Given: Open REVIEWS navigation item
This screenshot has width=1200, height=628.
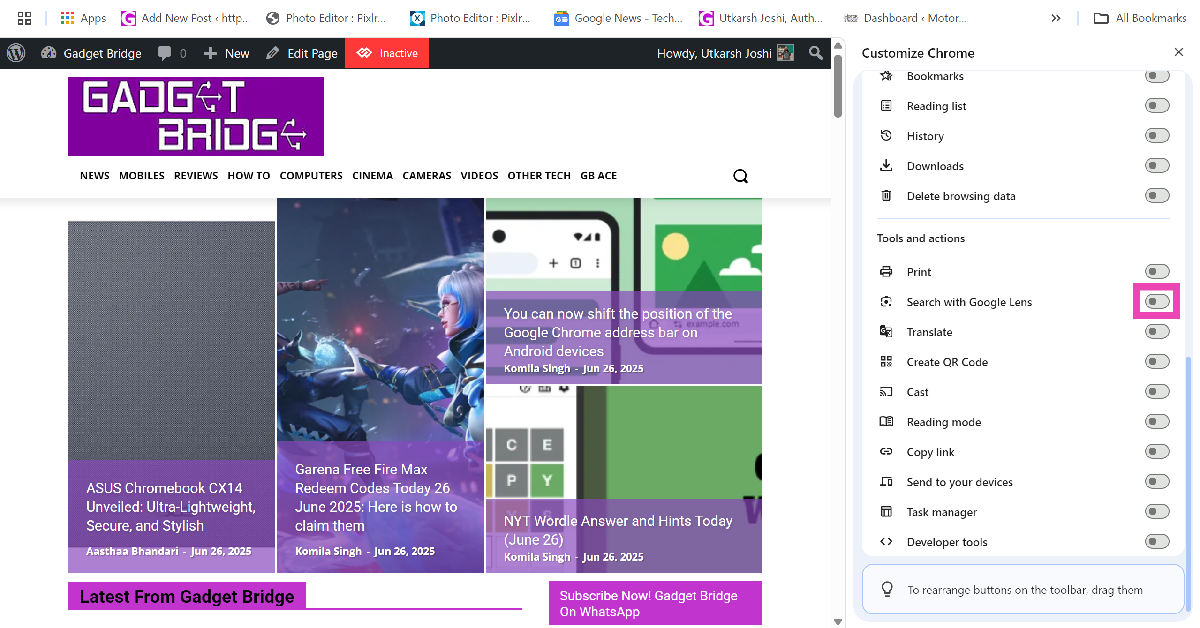Looking at the screenshot, I should (196, 175).
